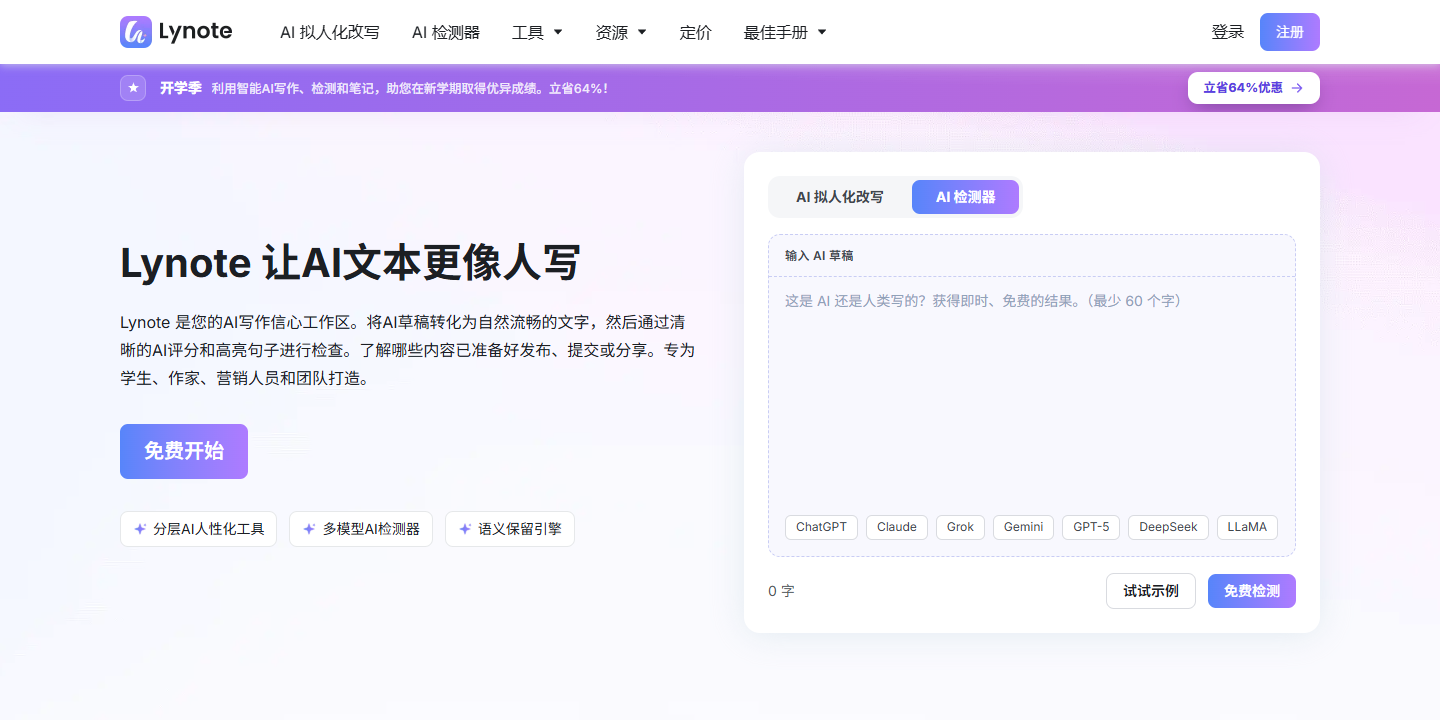The height and width of the screenshot is (720, 1440).
Task: Select the LLaMA model tag
Action: (x=1247, y=527)
